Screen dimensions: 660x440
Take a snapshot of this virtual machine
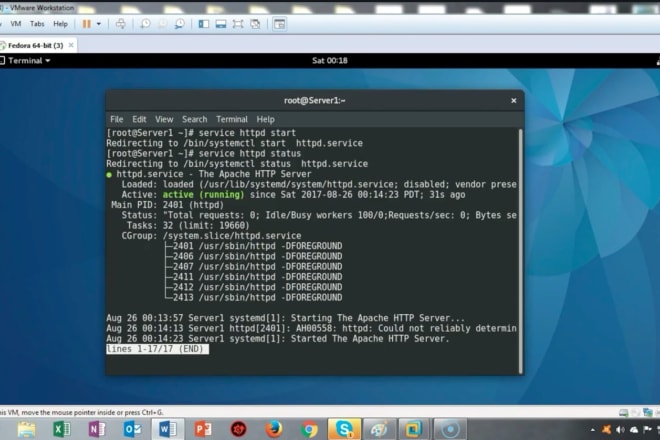[x=145, y=24]
